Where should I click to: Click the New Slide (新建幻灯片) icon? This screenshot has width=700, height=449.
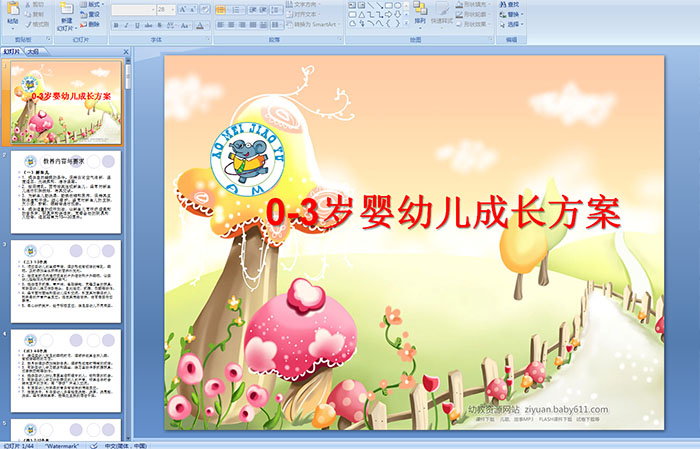(x=67, y=9)
